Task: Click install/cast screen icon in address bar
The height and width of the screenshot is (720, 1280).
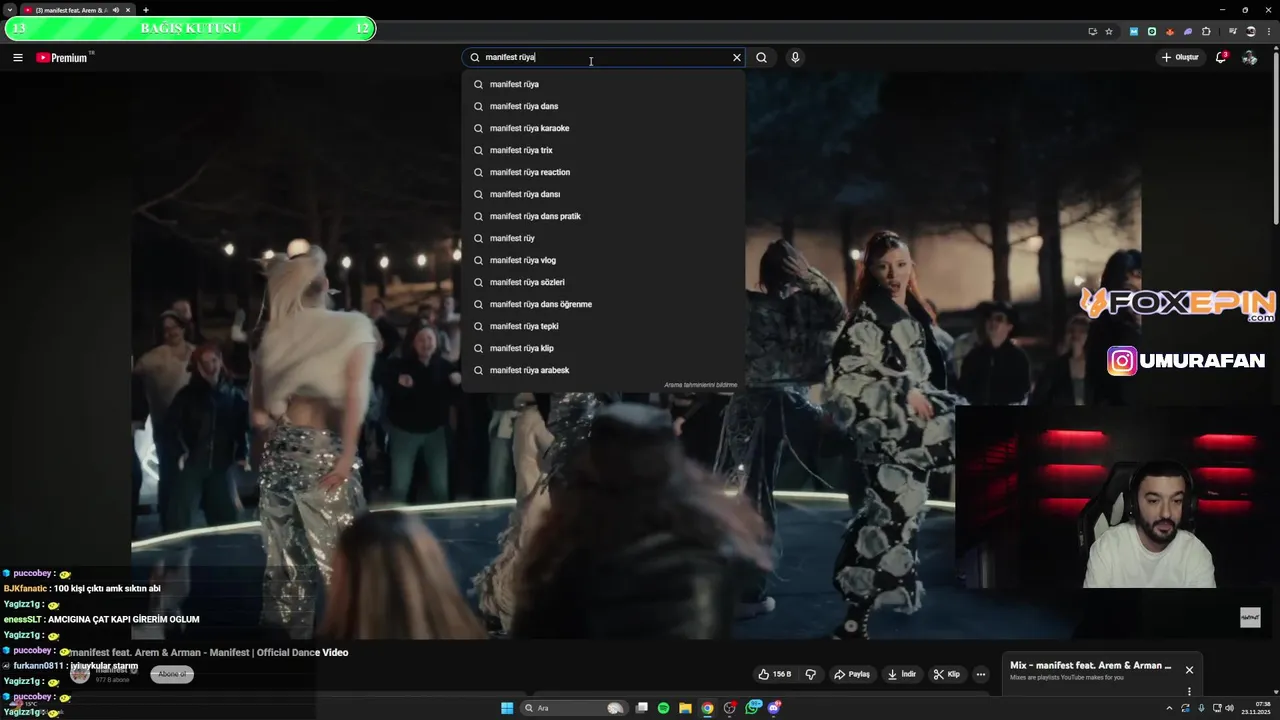Action: [x=1092, y=31]
